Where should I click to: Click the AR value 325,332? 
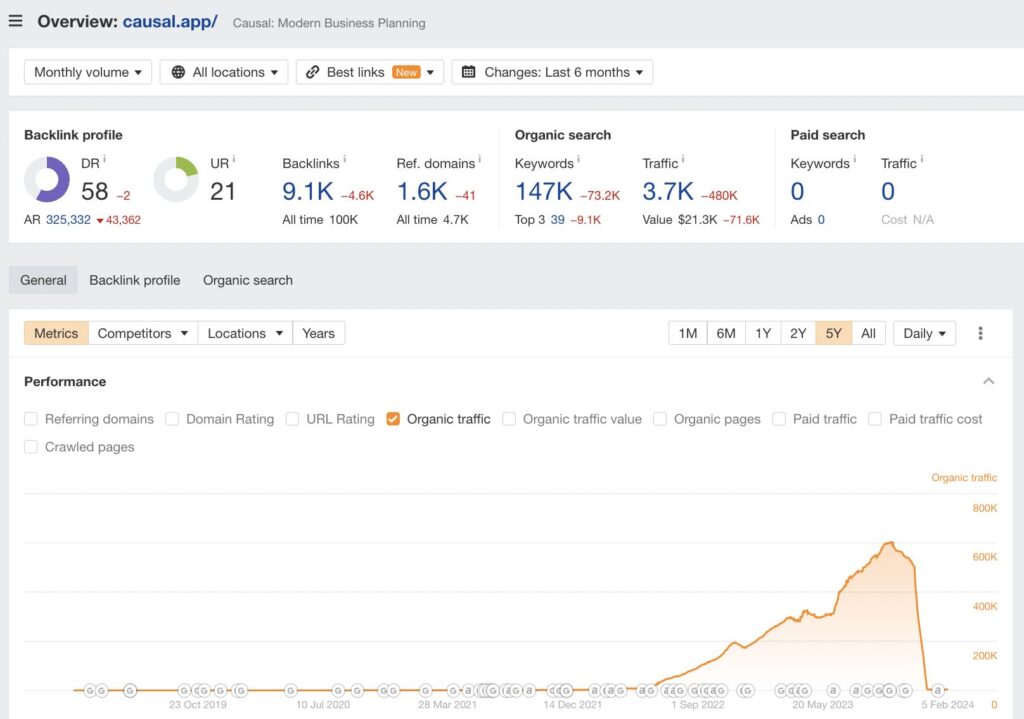tap(68, 219)
